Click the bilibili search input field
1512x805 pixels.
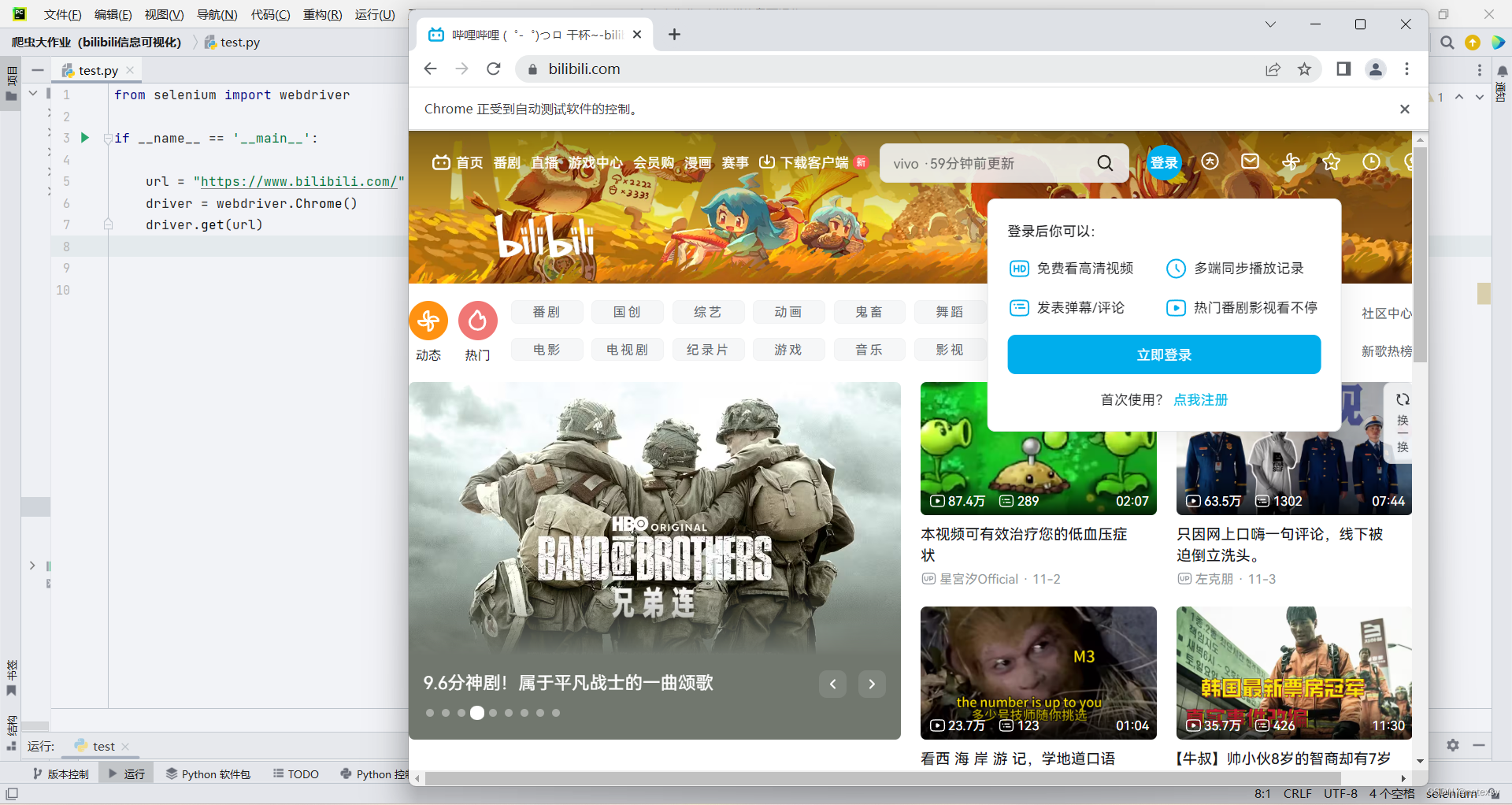tap(988, 163)
